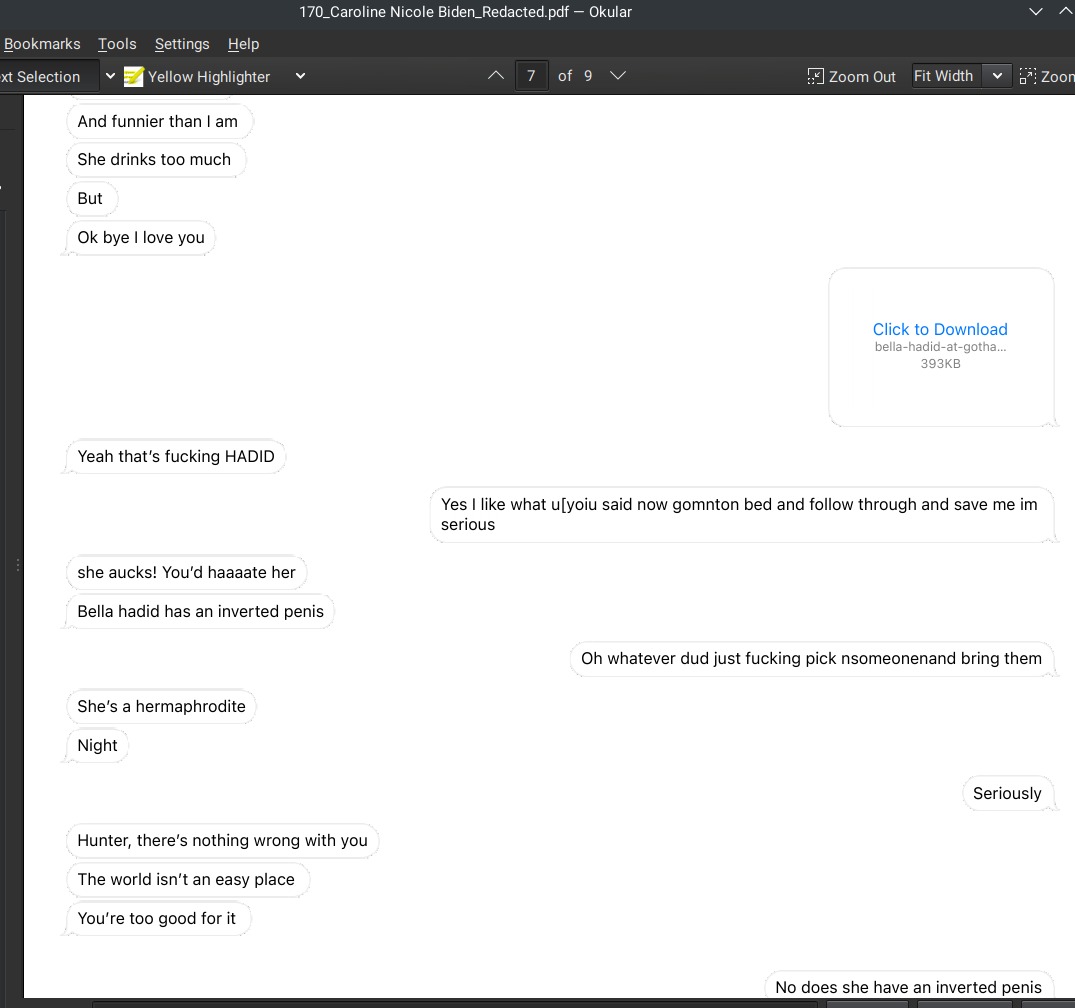The image size is (1075, 1008).
Task: Open the Settings menu
Action: coord(182,44)
